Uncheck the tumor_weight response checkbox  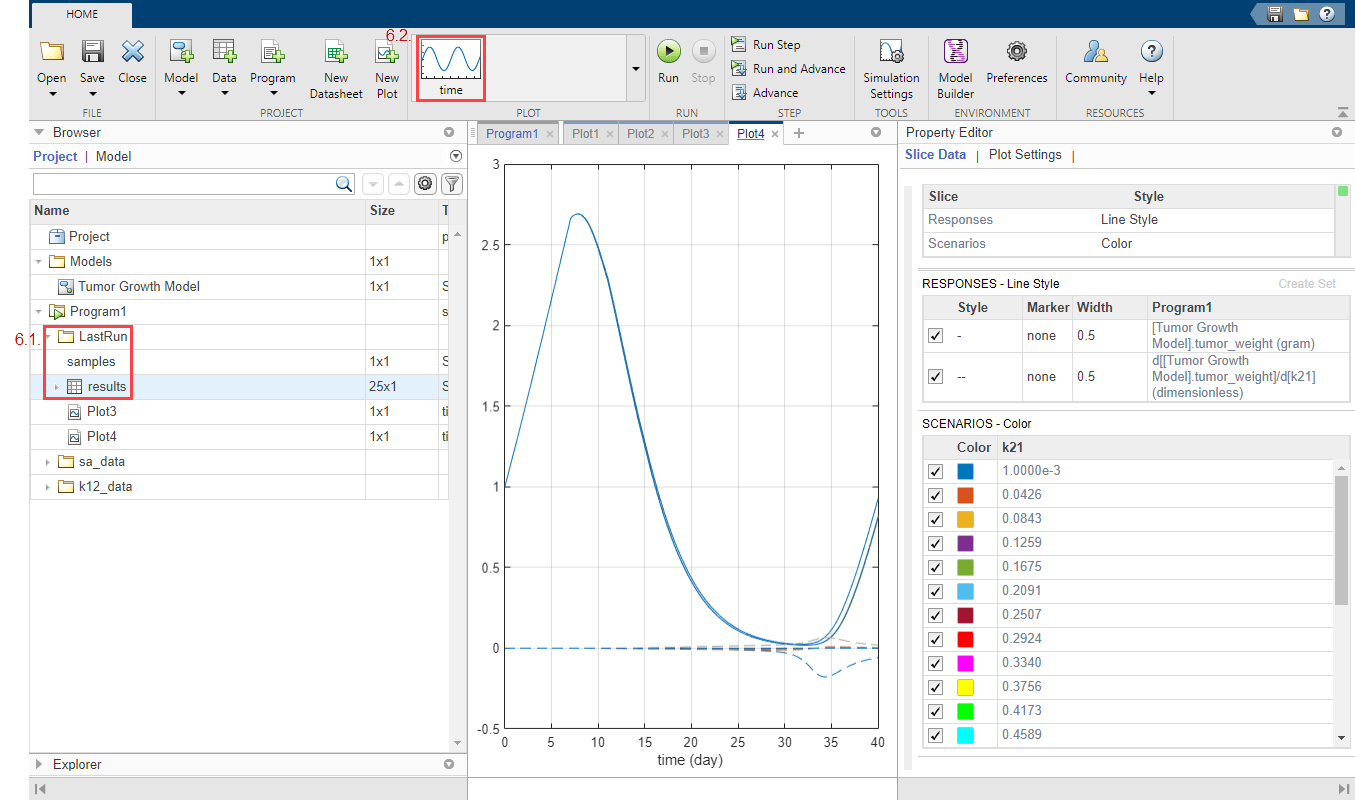(x=935, y=336)
